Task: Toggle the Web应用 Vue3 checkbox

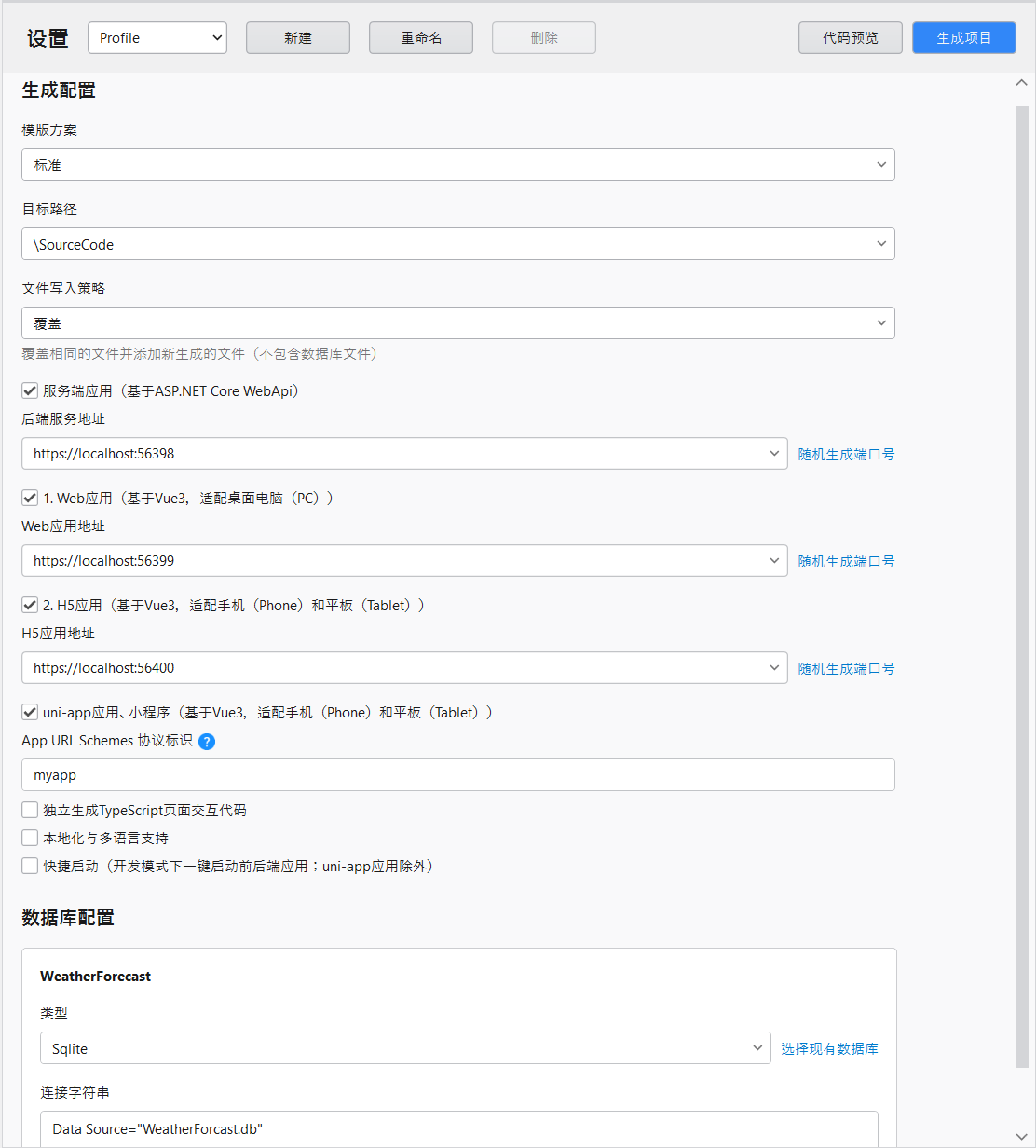Action: tap(30, 498)
